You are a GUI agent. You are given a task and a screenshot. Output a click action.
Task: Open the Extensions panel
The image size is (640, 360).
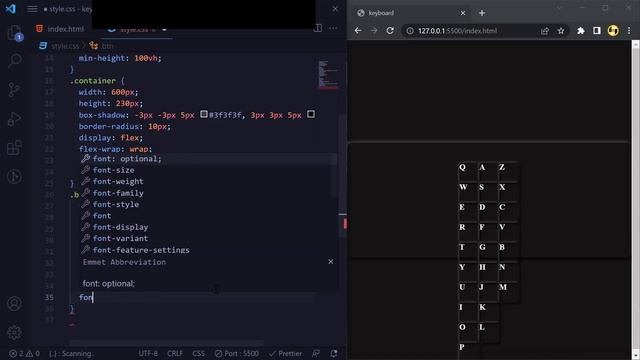[x=15, y=148]
